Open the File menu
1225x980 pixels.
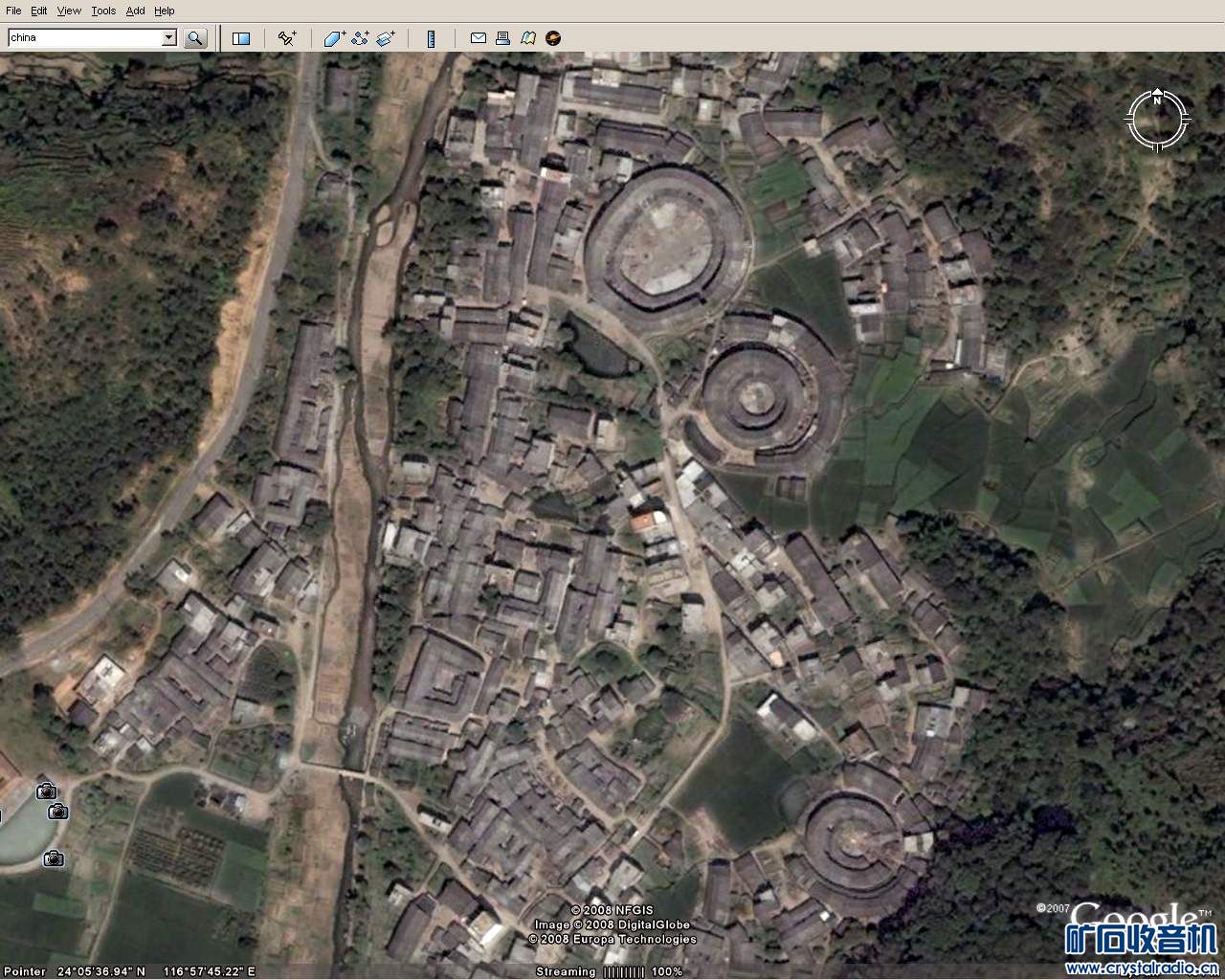tap(13, 11)
